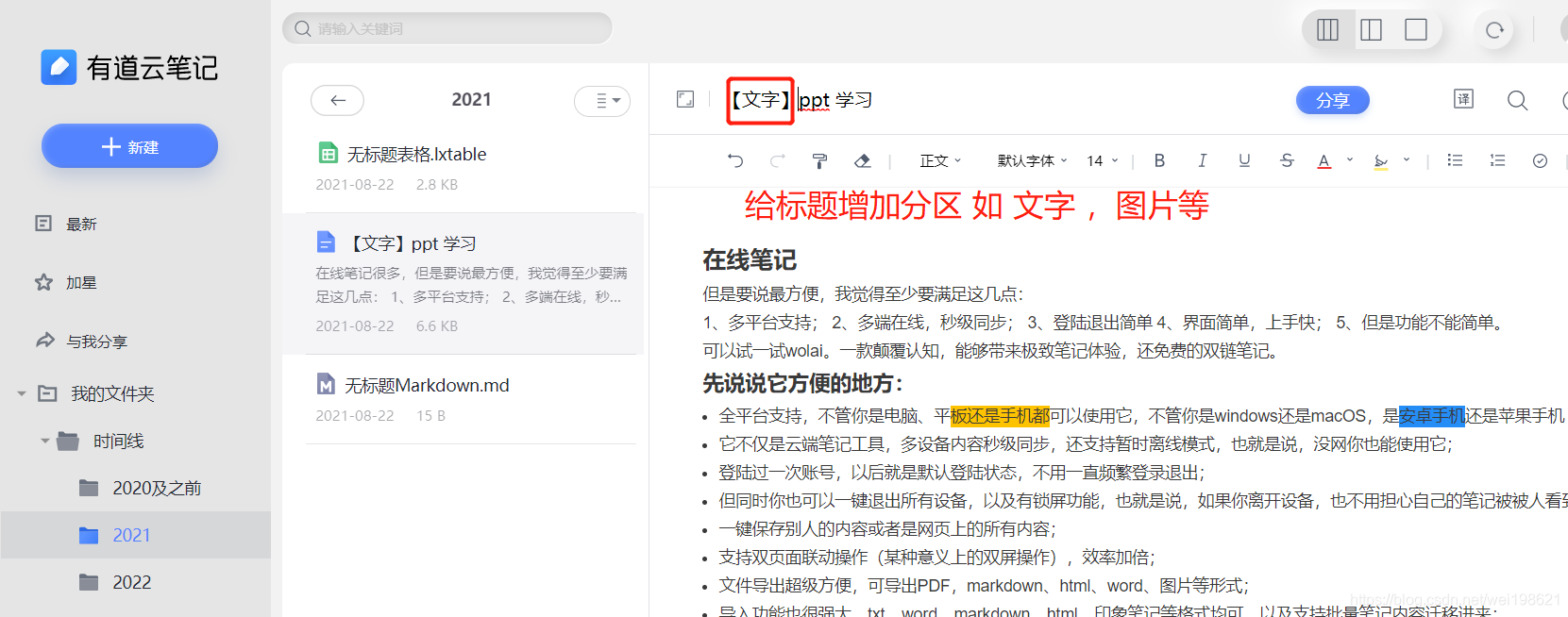Click the spreadsheet file icon
Screen dimensions: 1568x617
[328, 153]
